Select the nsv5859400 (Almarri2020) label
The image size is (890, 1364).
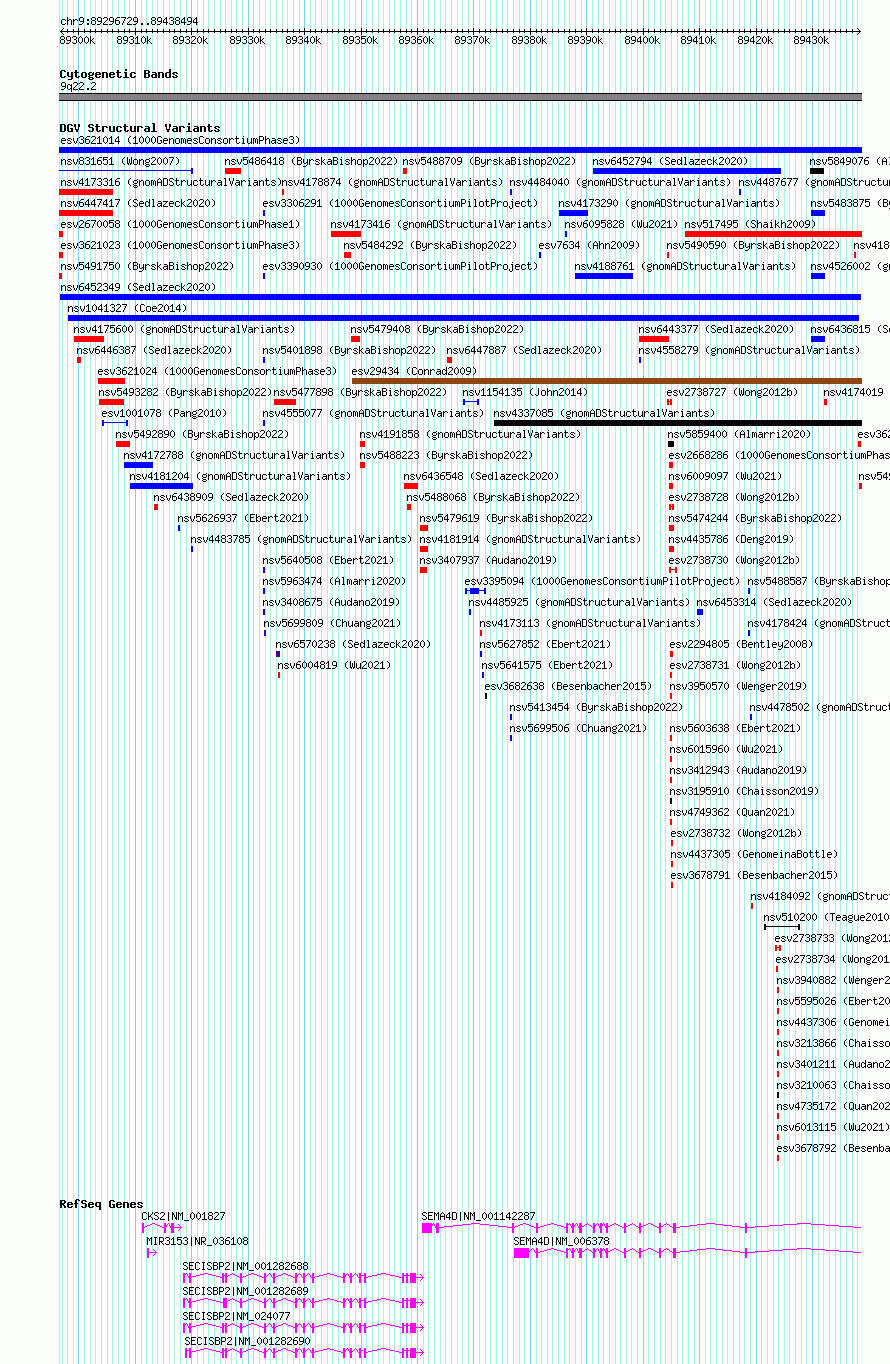coord(740,434)
